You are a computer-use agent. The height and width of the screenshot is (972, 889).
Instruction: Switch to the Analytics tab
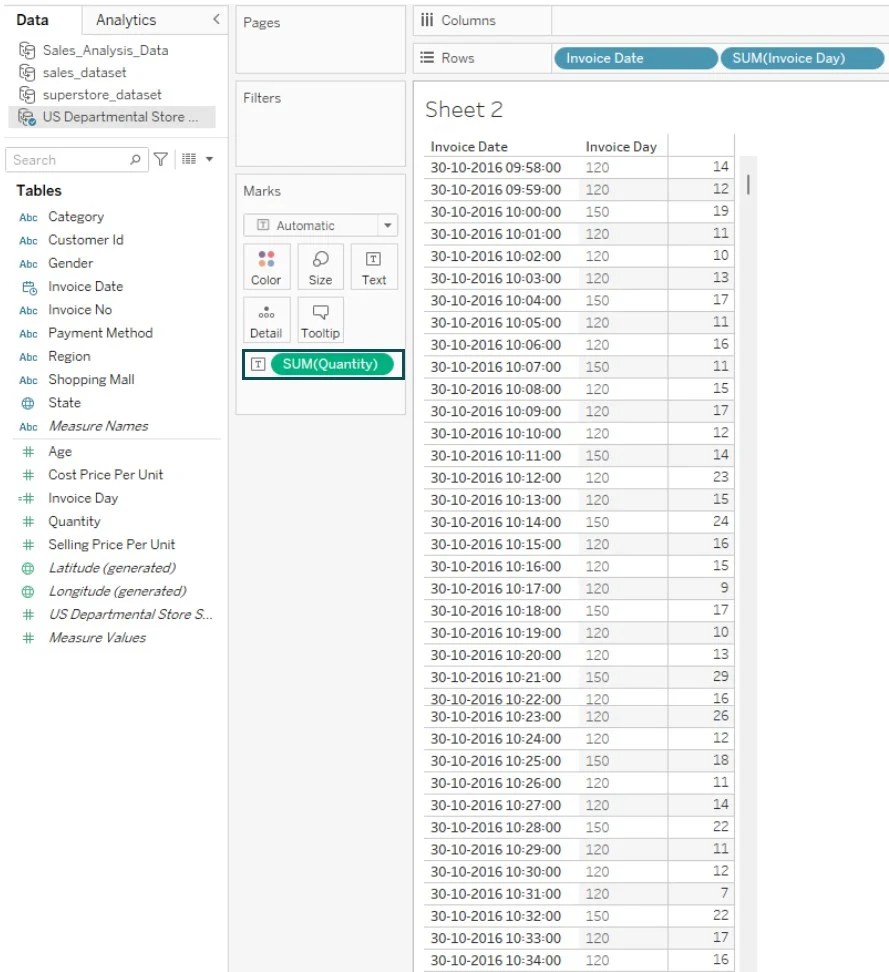pos(126,20)
